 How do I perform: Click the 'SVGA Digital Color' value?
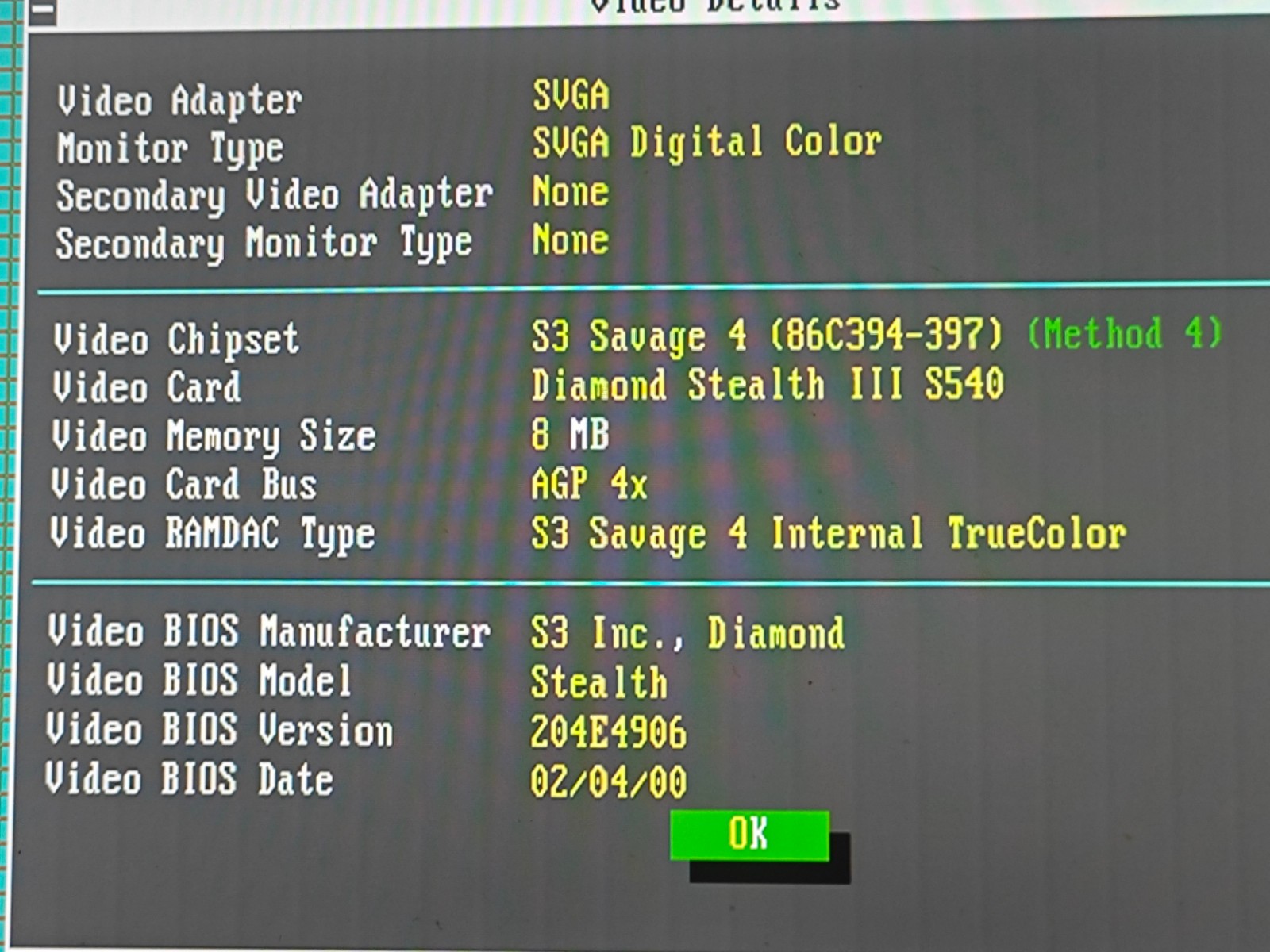707,143
